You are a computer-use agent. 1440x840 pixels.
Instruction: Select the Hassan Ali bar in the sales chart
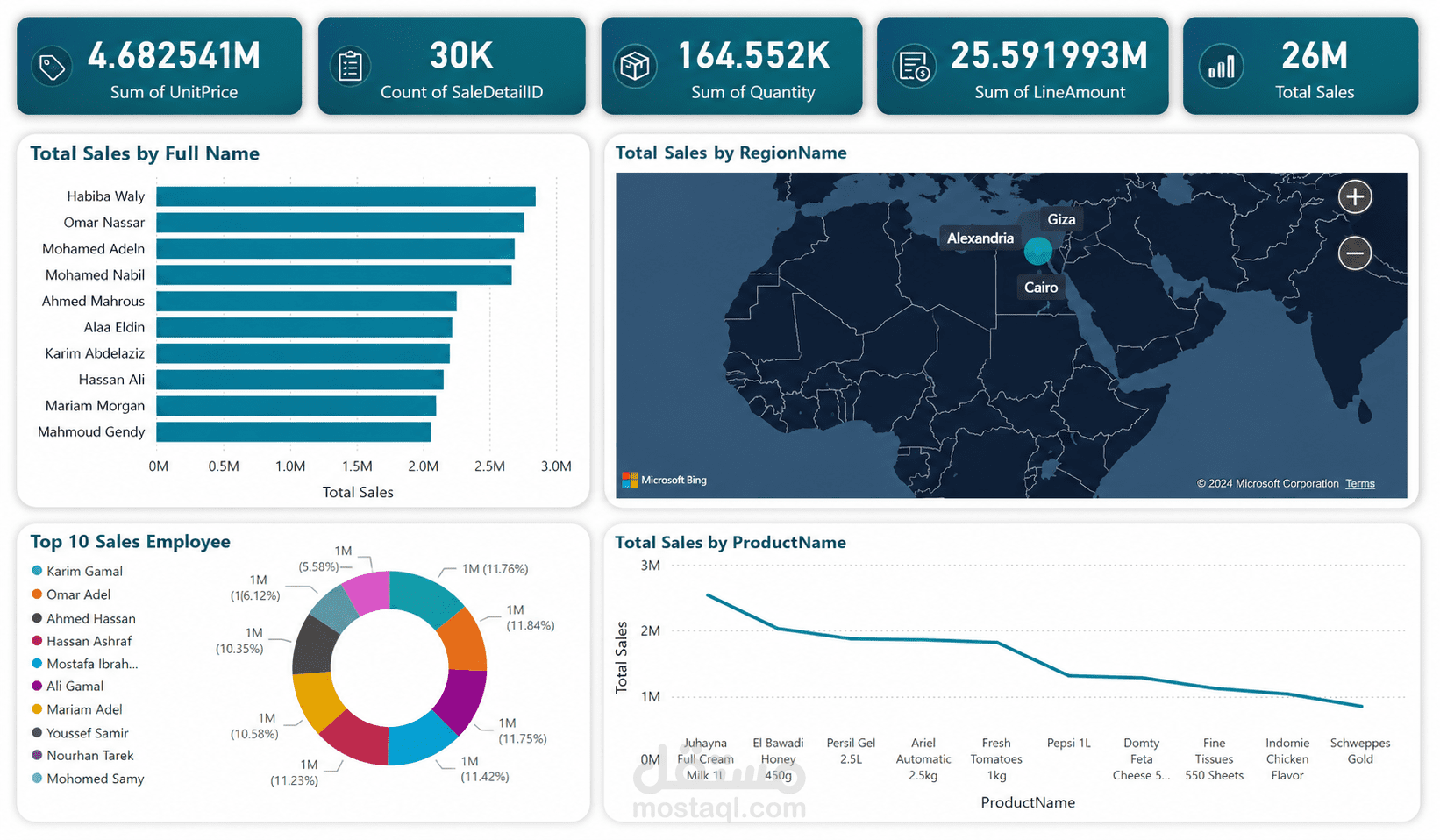click(300, 380)
